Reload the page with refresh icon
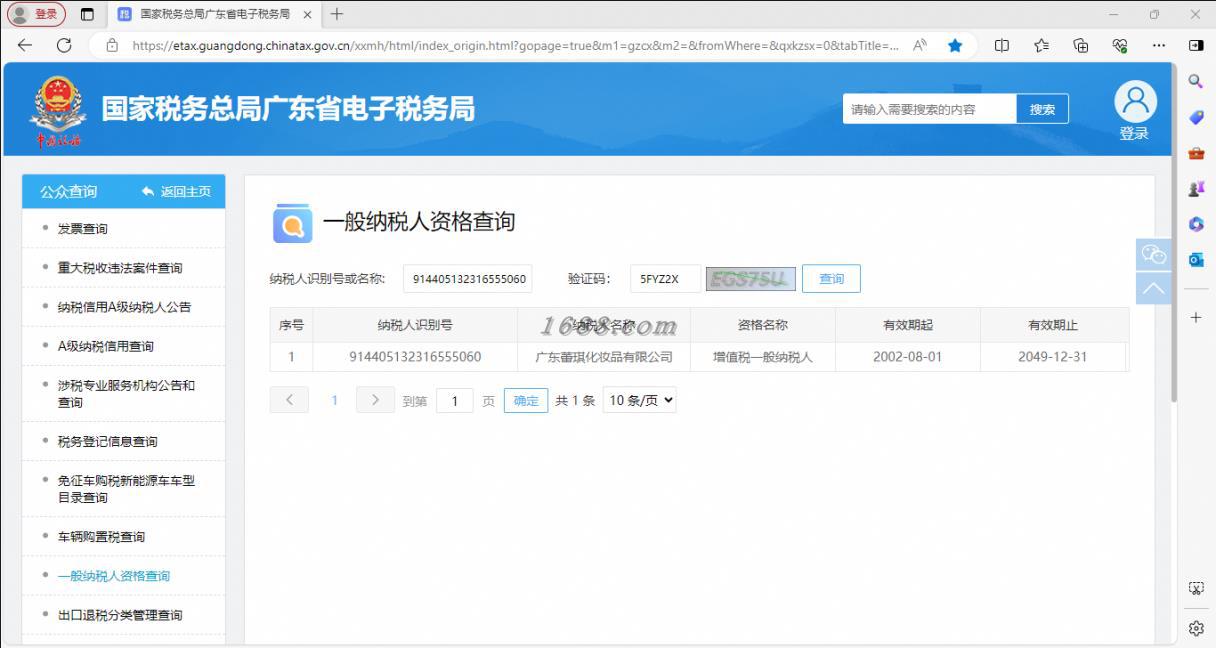 pyautogui.click(x=64, y=45)
